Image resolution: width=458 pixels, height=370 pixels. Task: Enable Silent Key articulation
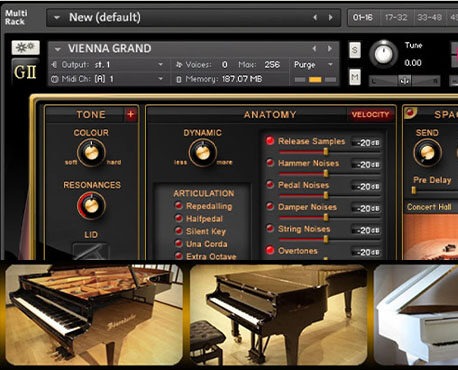(179, 231)
